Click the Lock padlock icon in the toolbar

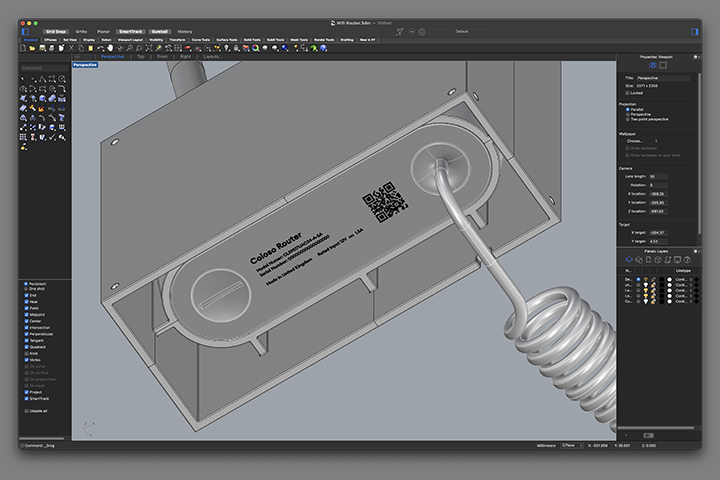tap(236, 48)
